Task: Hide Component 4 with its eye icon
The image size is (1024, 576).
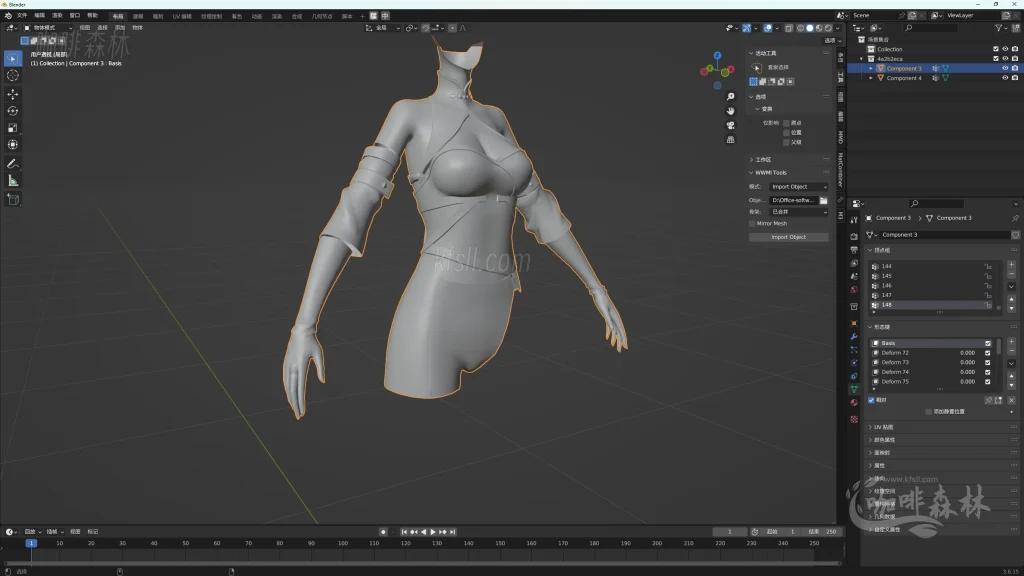Action: tap(1005, 78)
